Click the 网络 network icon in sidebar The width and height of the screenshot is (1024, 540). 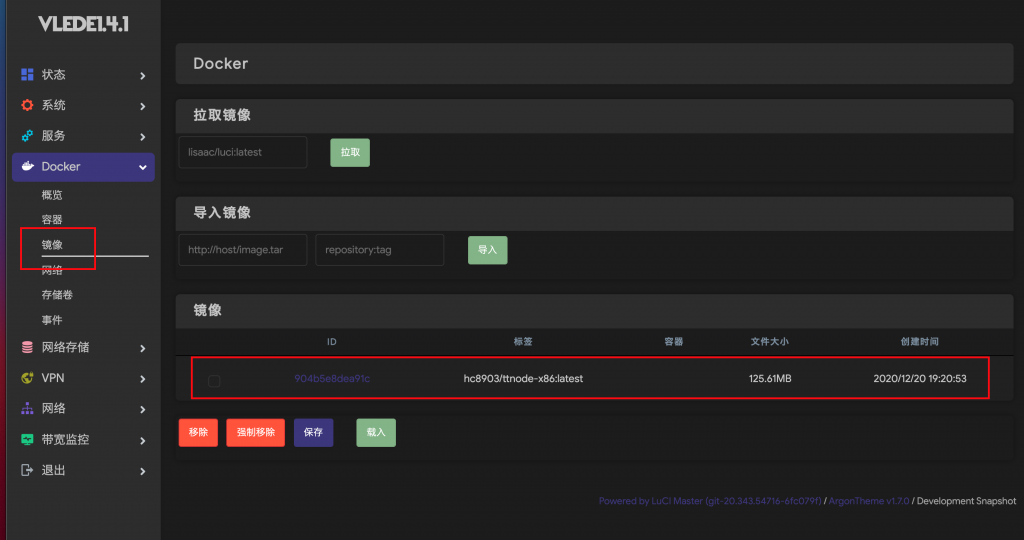tap(28, 409)
